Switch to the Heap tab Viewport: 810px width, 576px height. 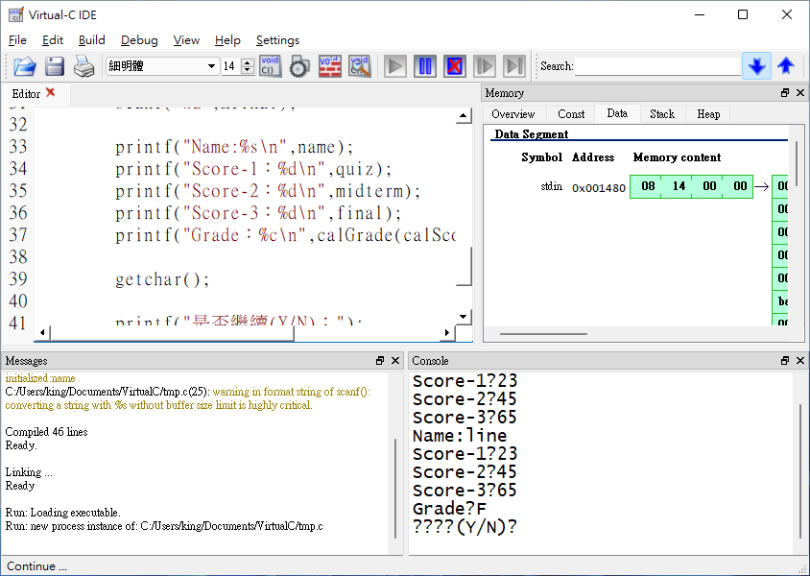708,114
